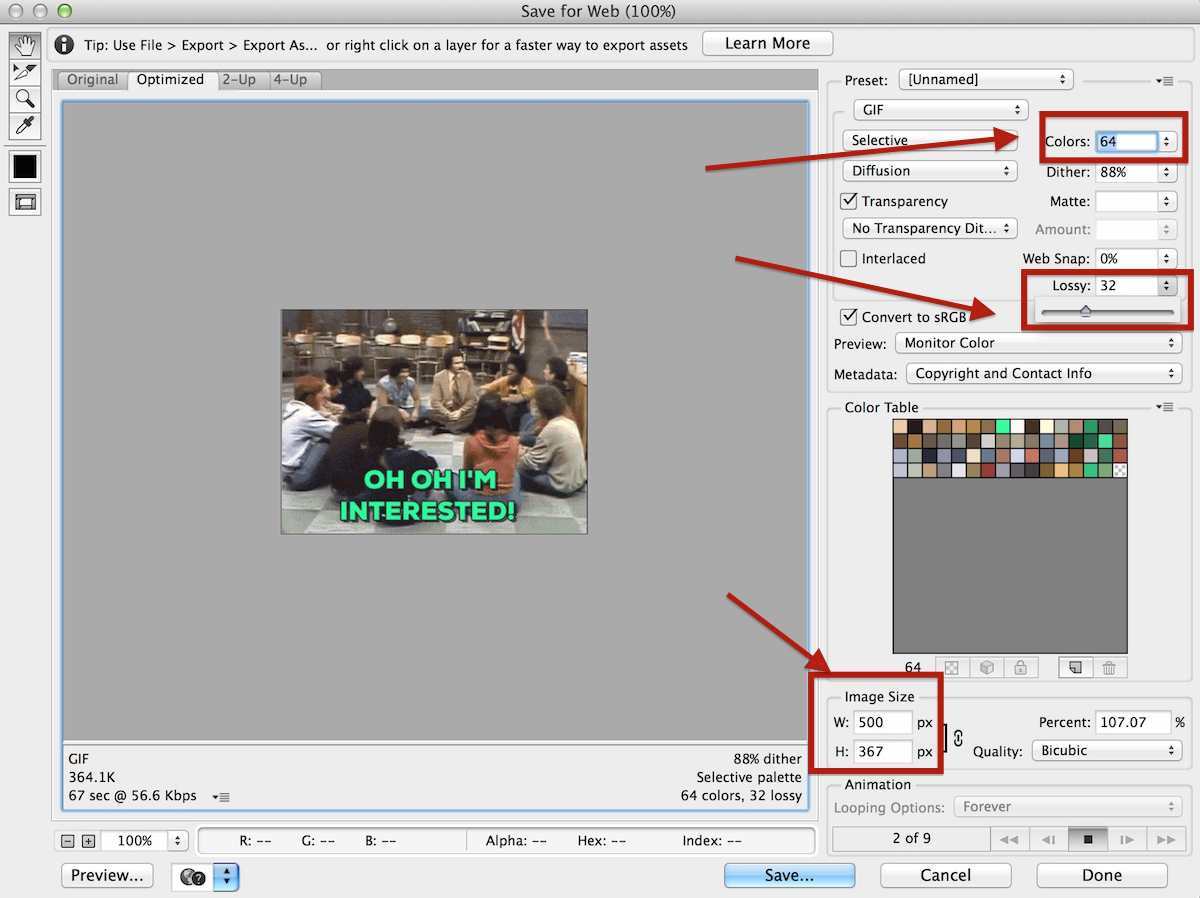
Task: Click the Learn More button
Action: click(767, 43)
